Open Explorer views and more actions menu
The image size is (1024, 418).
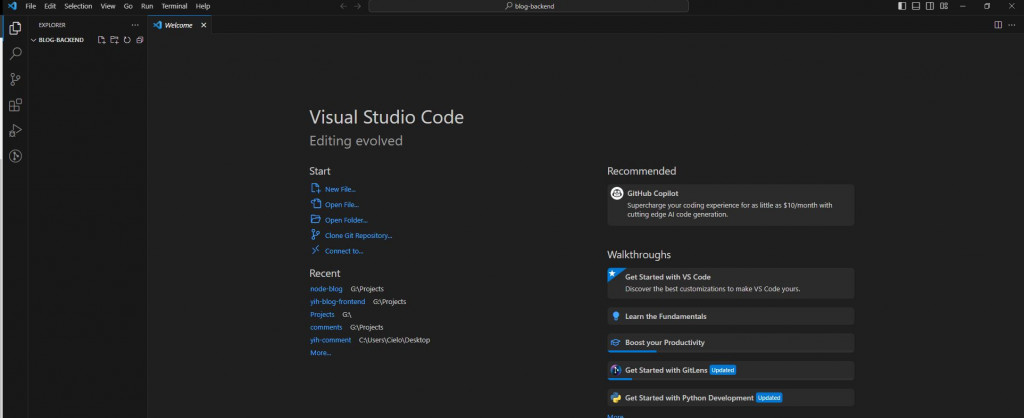click(x=135, y=25)
